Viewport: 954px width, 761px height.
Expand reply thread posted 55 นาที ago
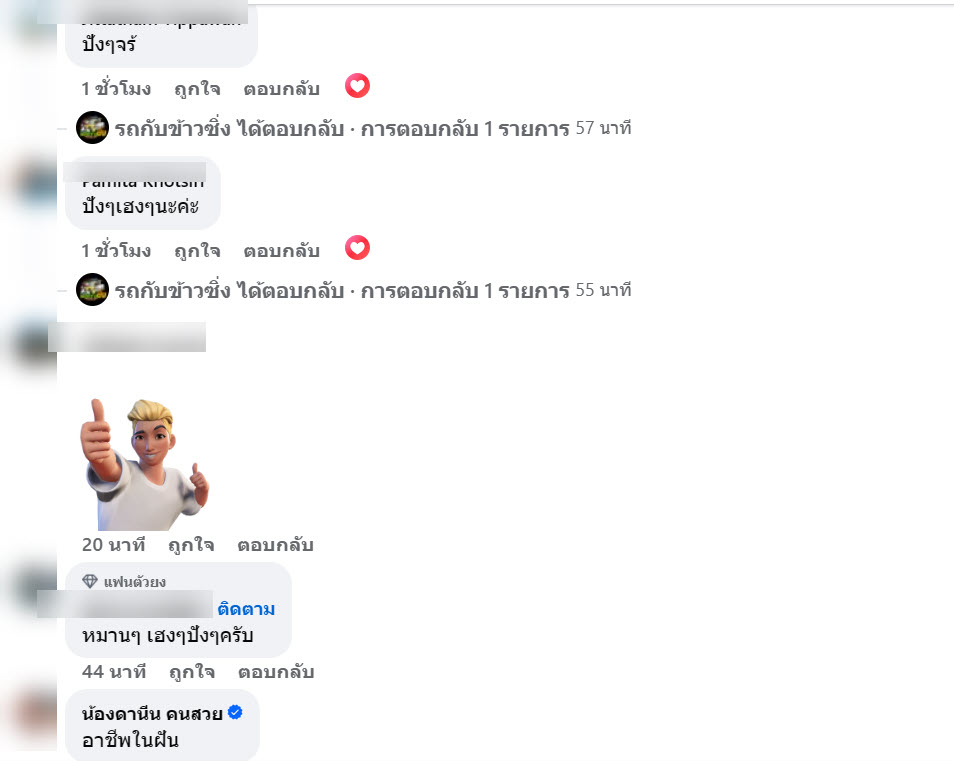[373, 290]
